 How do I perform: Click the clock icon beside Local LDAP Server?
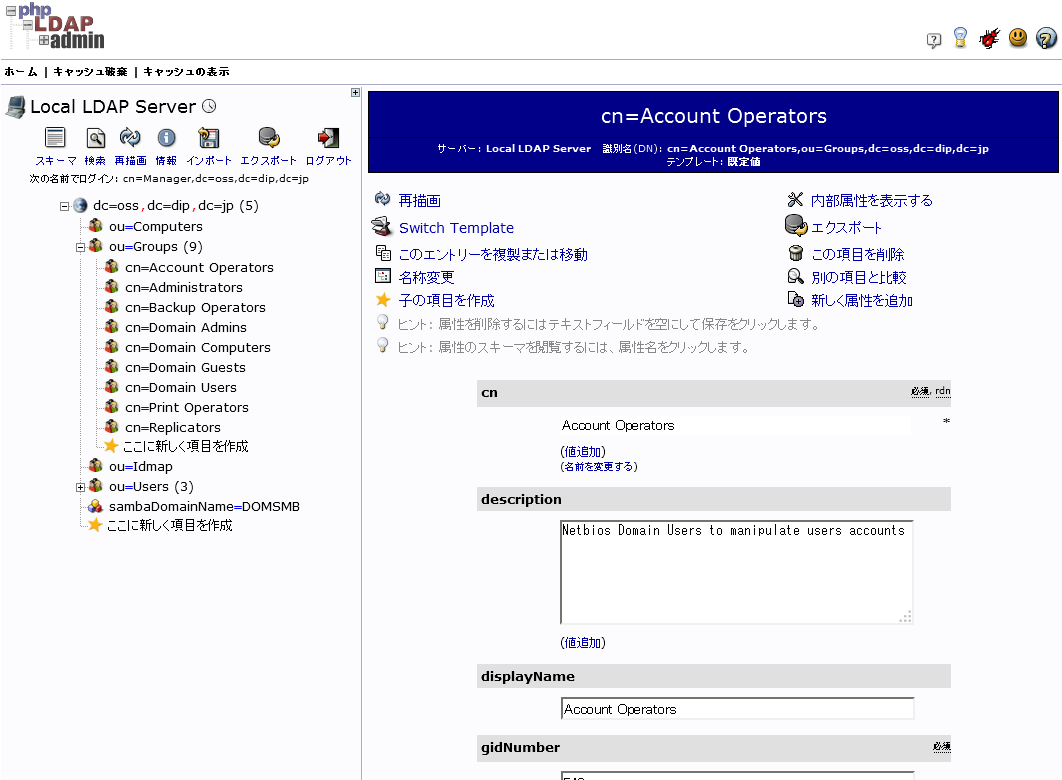click(x=209, y=106)
